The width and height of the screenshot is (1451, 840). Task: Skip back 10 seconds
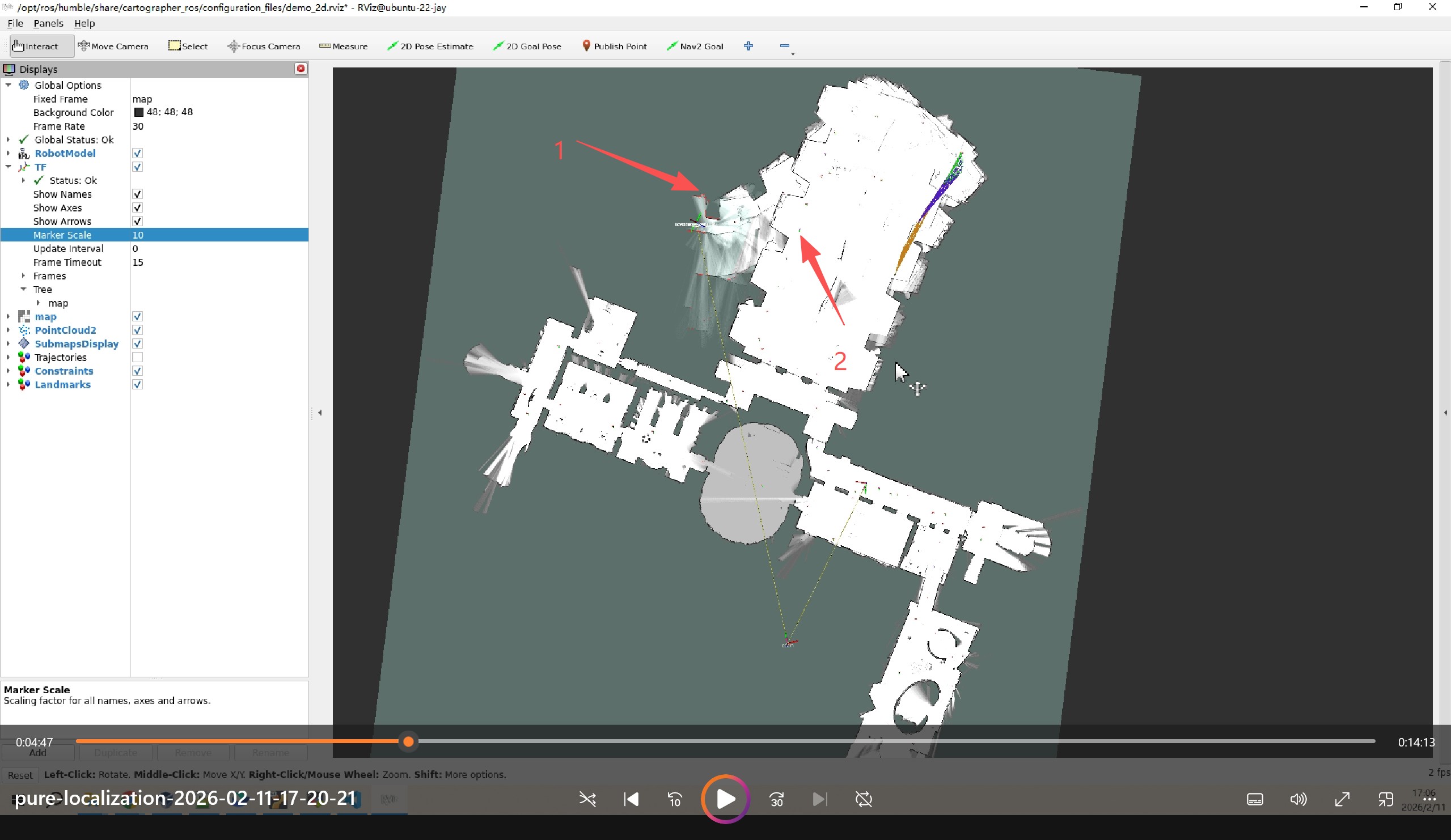675,799
